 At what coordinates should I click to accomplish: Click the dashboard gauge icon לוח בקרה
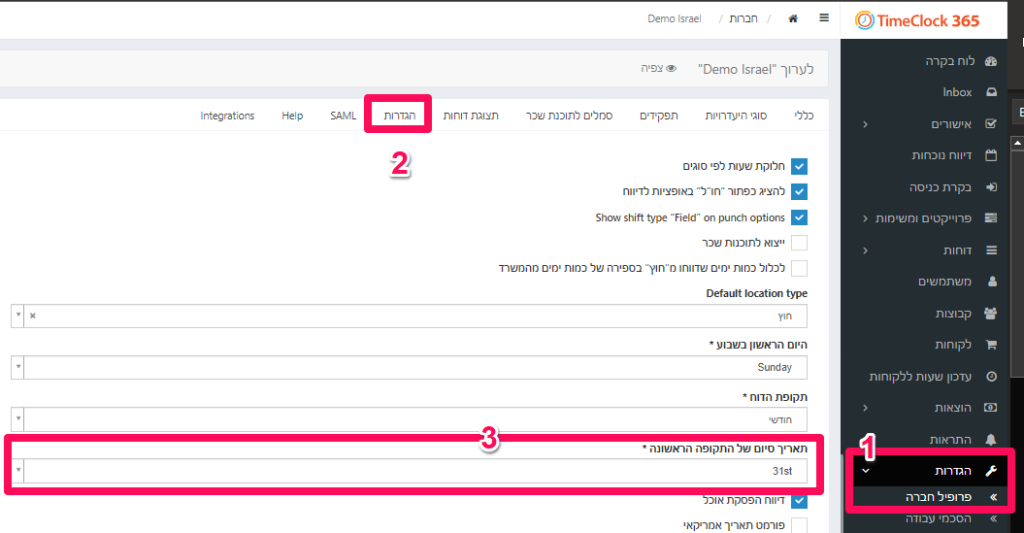click(x=991, y=61)
